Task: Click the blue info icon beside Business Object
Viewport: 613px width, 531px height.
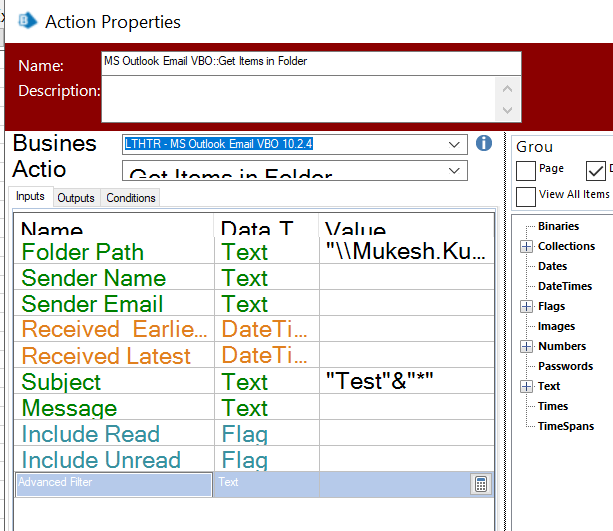Action: coord(484,143)
